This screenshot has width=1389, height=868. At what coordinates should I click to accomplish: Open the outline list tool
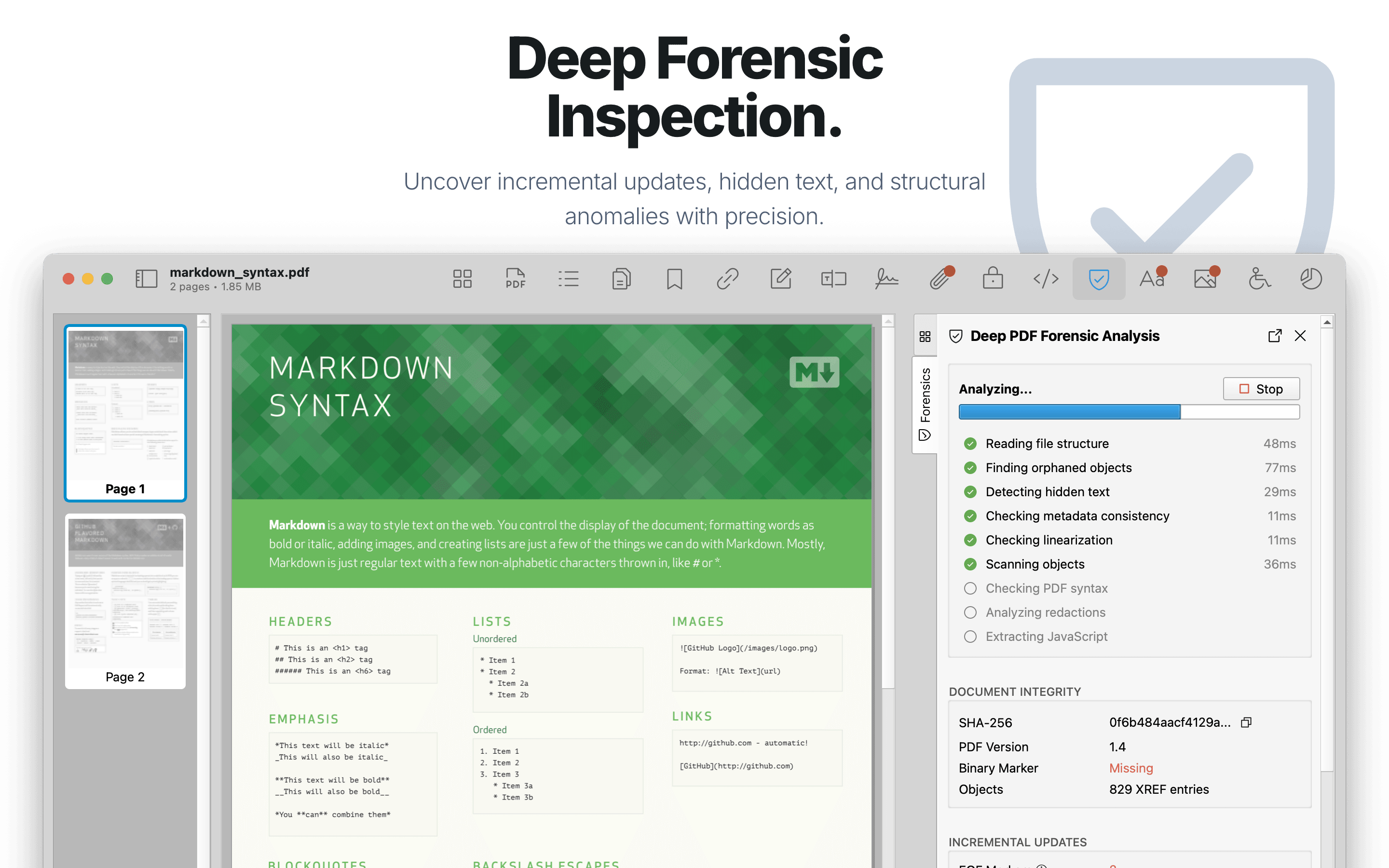click(568, 279)
